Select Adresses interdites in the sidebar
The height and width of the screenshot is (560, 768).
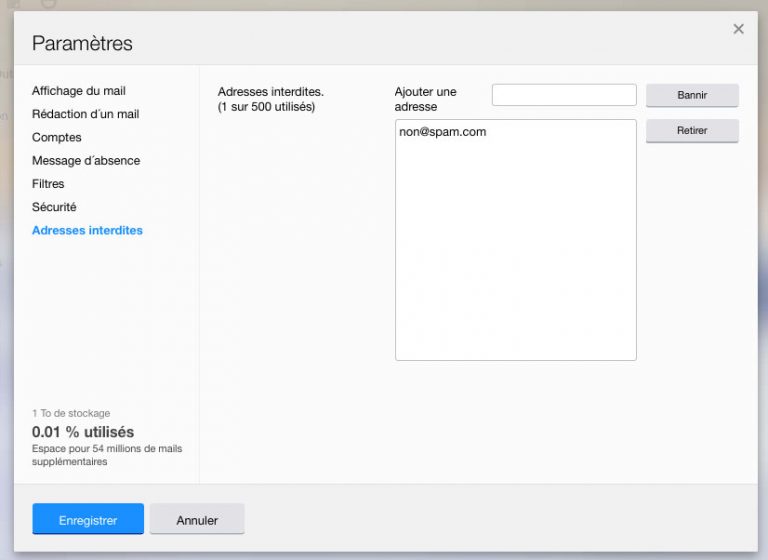[x=87, y=230]
